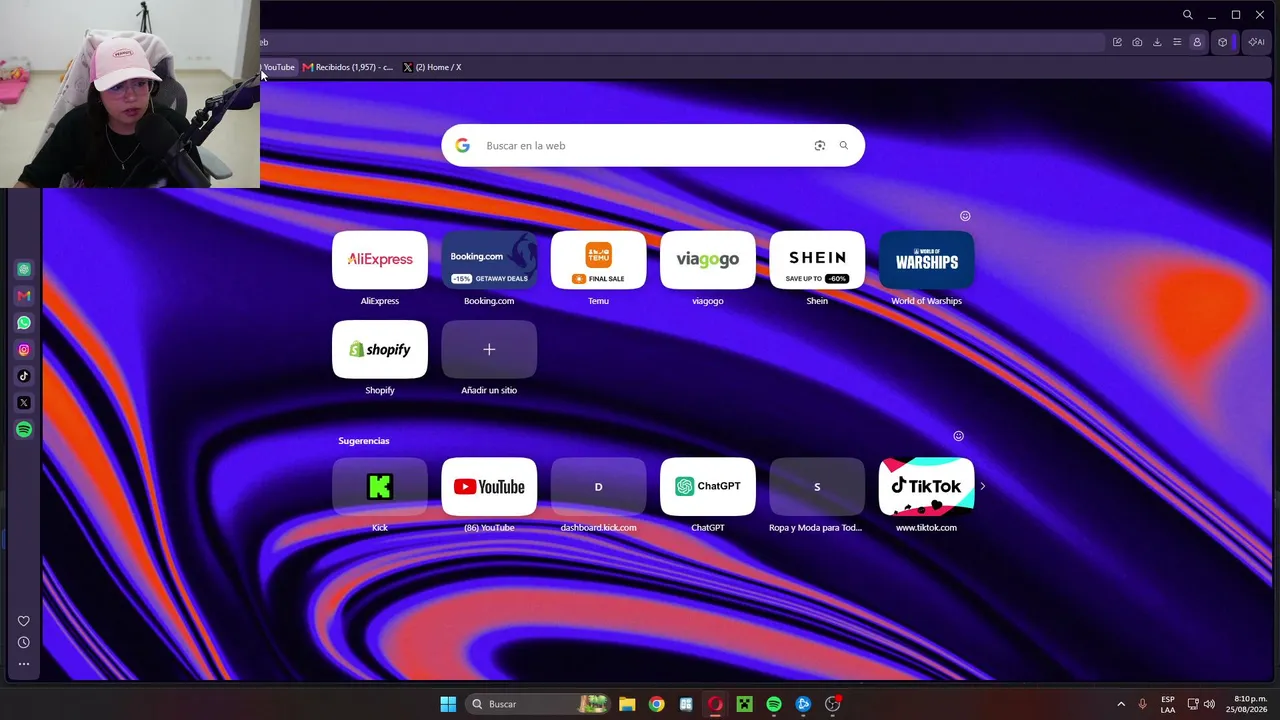
Task: Open the dashboard.kick.com suggestion tile
Action: pos(598,487)
